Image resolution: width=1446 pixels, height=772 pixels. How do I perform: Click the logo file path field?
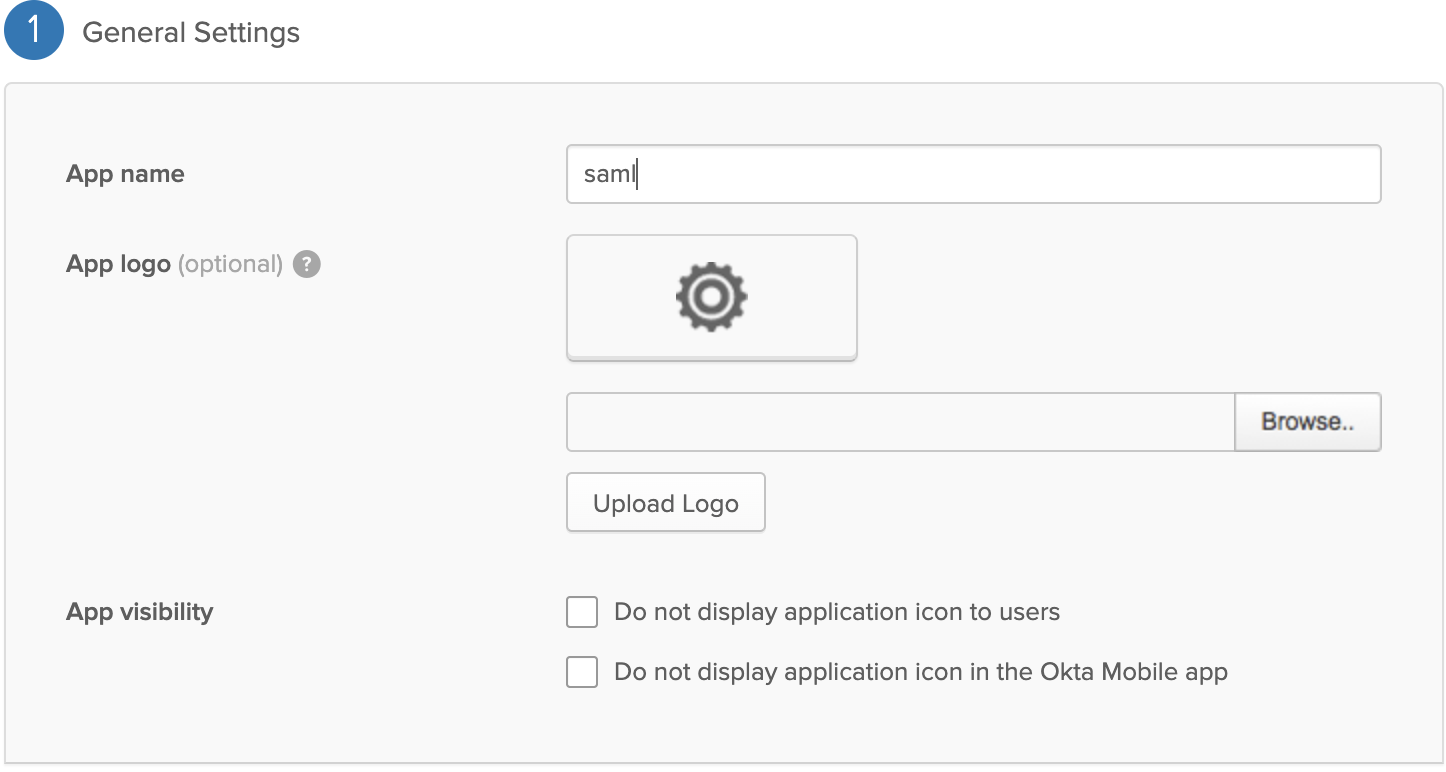(900, 422)
